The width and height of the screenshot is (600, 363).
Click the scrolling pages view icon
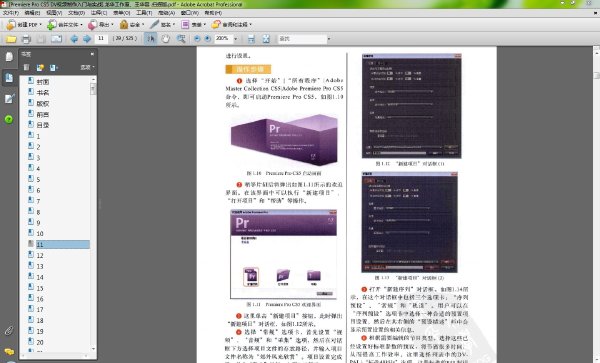click(x=251, y=39)
